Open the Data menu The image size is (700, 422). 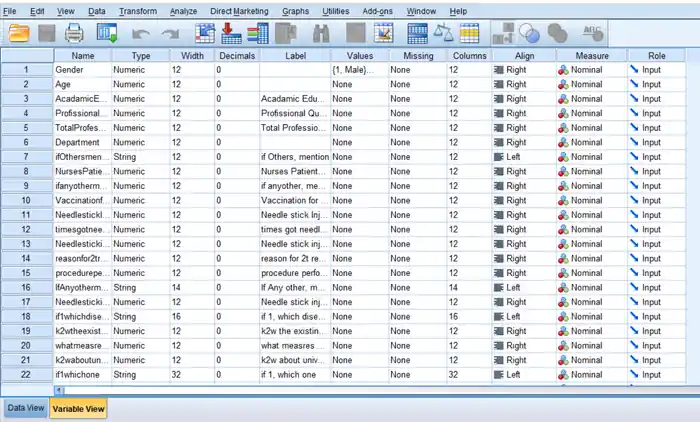(x=96, y=11)
